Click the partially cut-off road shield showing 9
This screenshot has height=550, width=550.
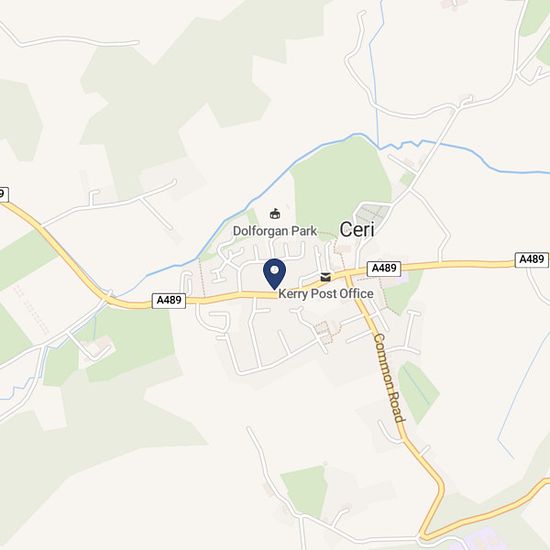3,194
